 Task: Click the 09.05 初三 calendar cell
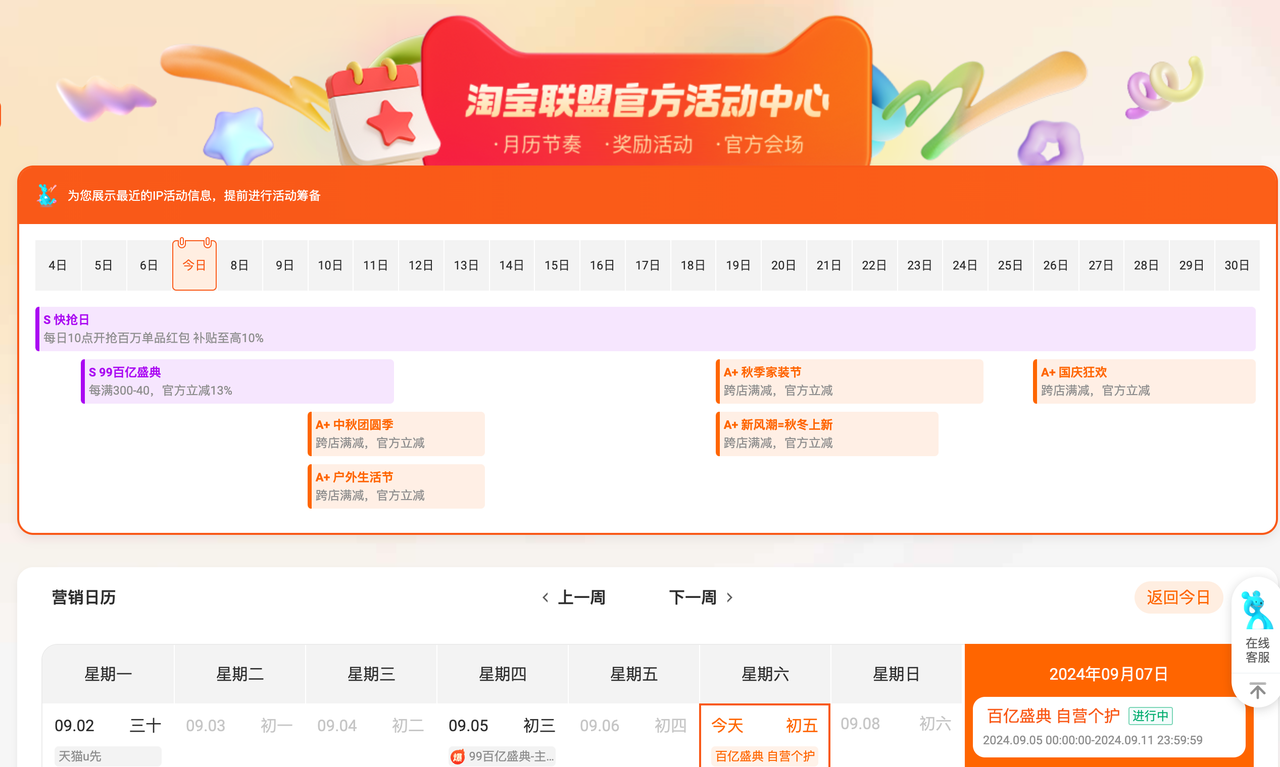point(503,735)
